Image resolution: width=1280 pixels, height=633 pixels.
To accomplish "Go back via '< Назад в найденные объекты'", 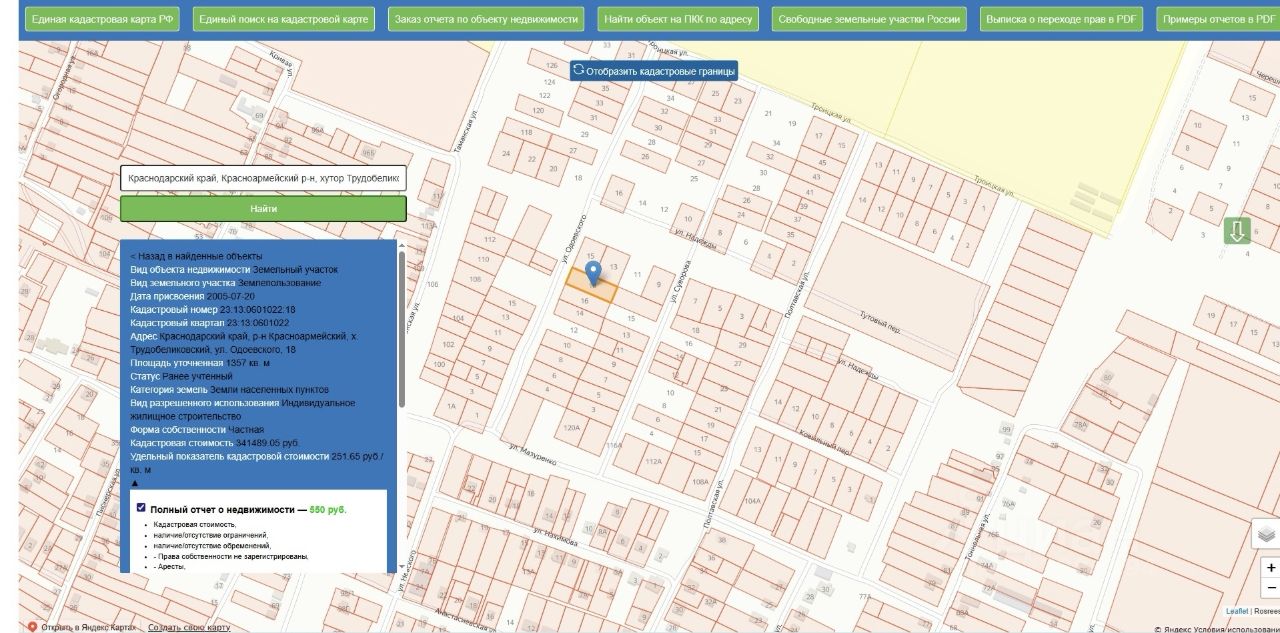I will click(x=196, y=256).
